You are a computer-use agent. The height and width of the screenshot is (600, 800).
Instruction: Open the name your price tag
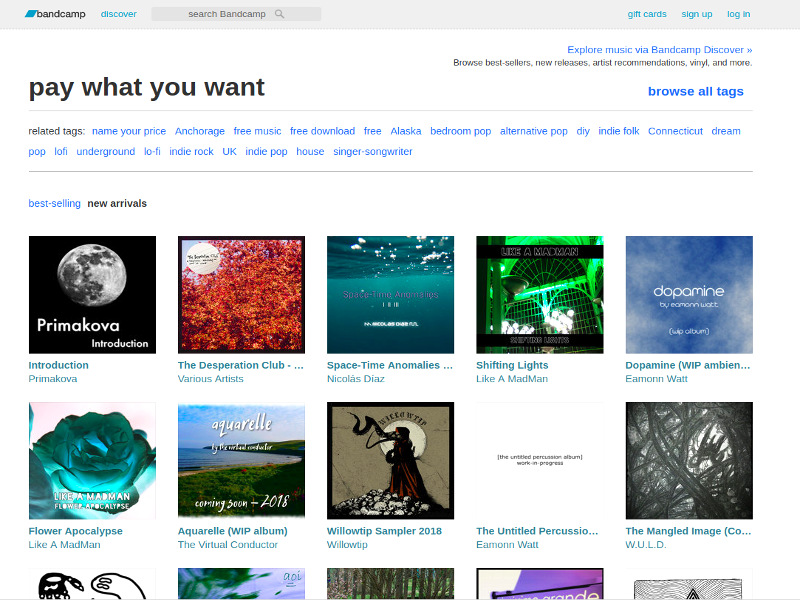129,131
